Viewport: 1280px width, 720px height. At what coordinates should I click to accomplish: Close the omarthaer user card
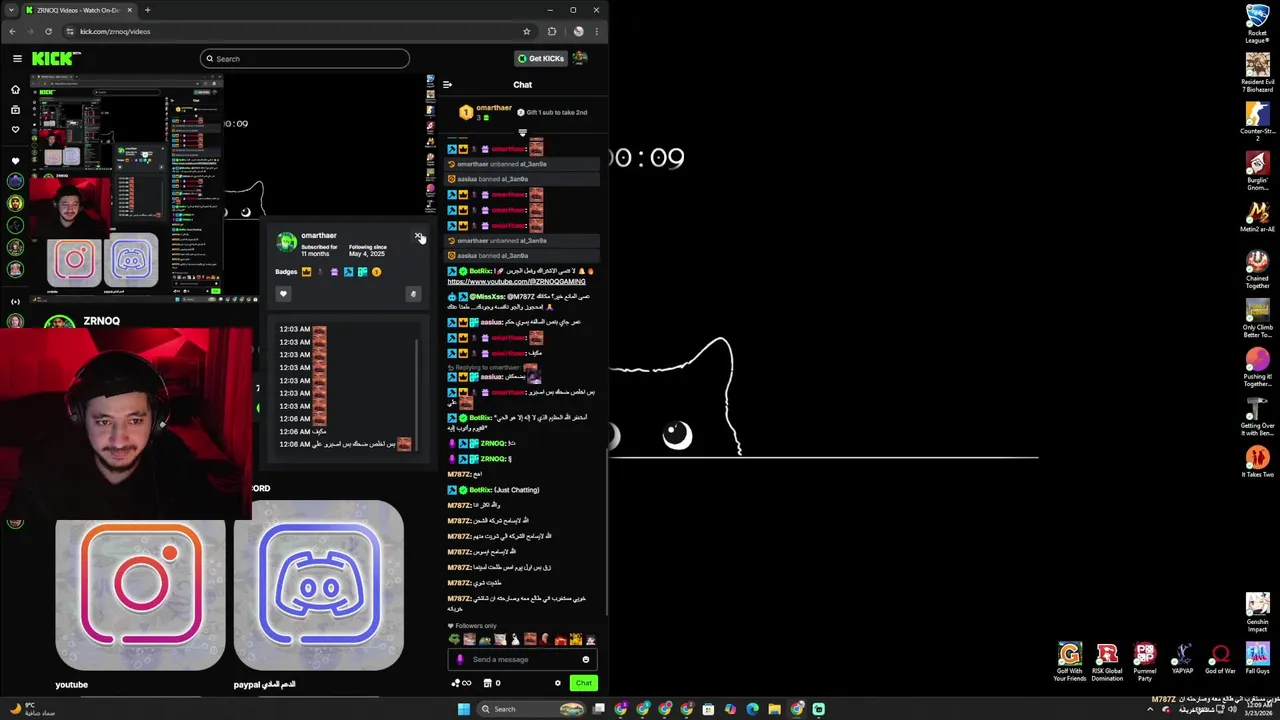pos(418,236)
